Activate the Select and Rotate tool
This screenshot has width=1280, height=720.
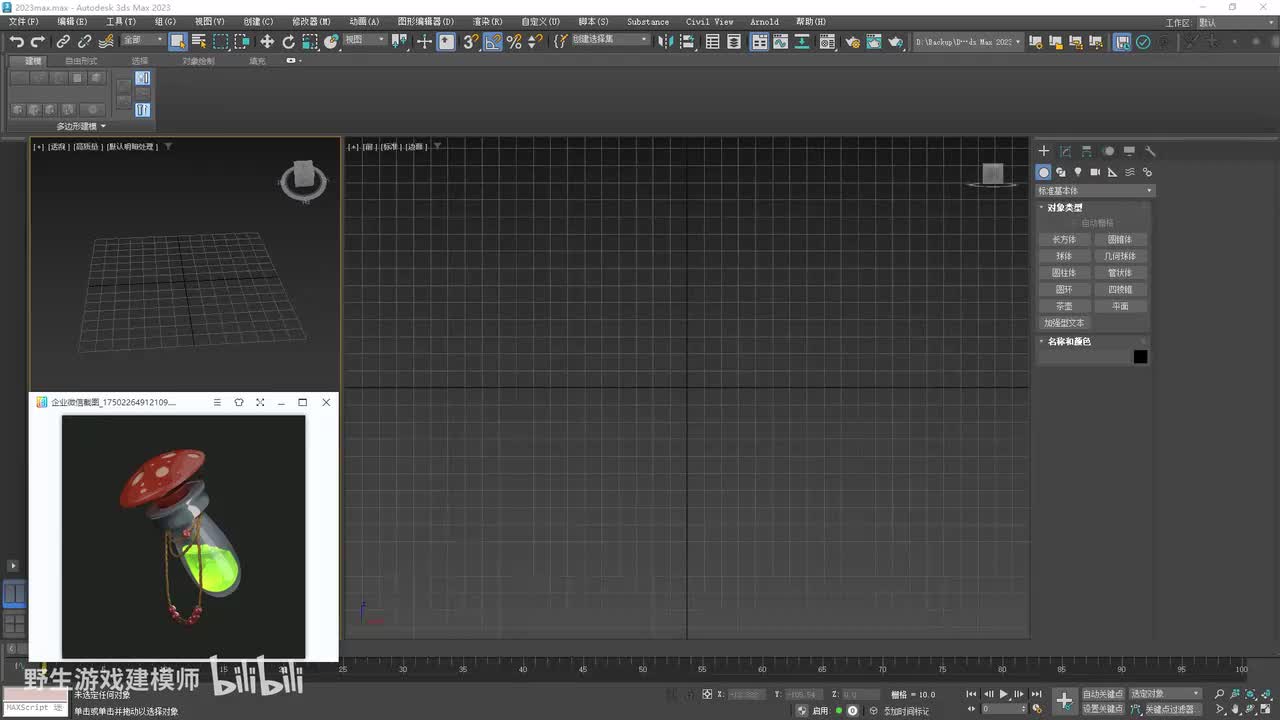[289, 42]
